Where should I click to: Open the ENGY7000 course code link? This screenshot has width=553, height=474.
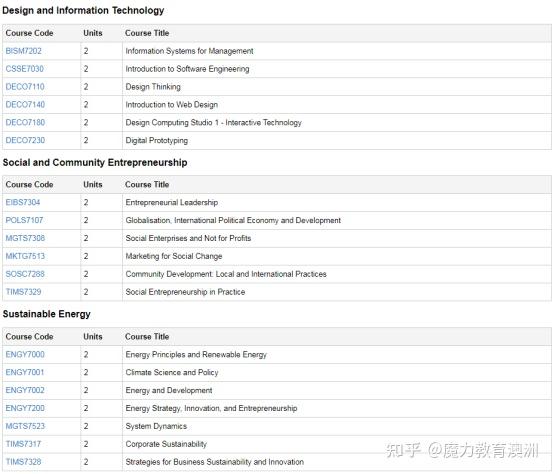click(x=25, y=354)
